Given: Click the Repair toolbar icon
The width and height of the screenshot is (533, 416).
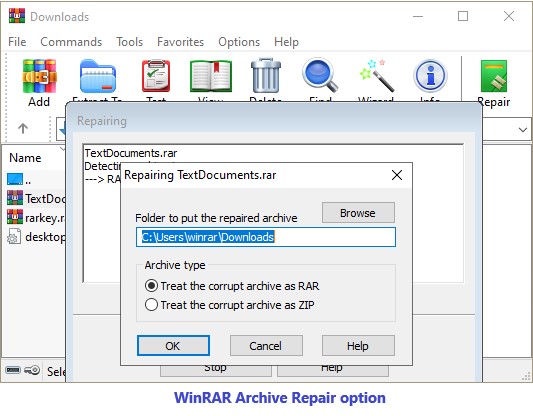Looking at the screenshot, I should (x=494, y=76).
